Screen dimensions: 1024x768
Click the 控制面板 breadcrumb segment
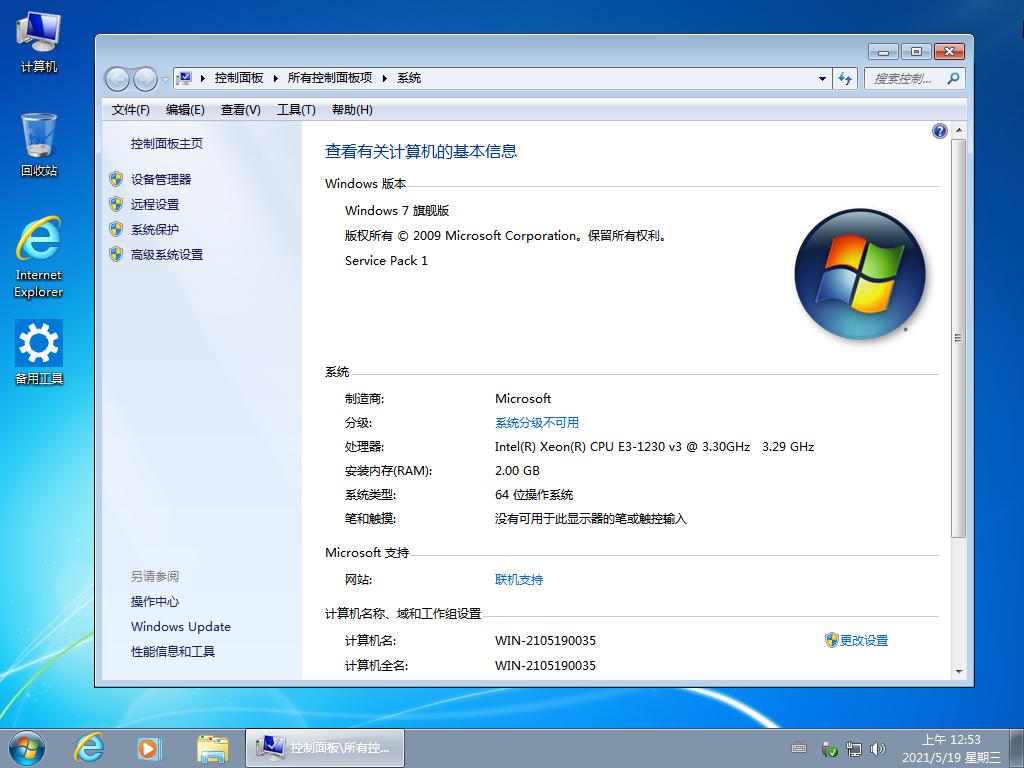pos(239,78)
